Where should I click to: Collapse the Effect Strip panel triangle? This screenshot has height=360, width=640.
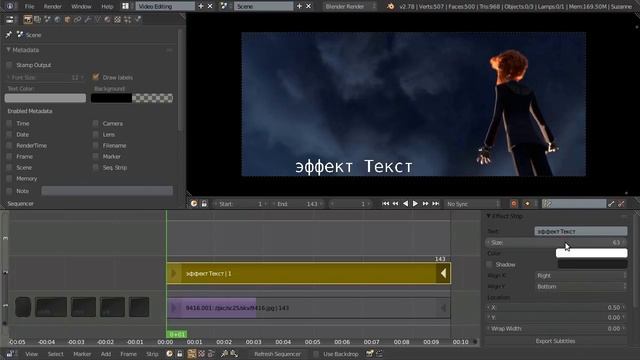[x=488, y=216]
